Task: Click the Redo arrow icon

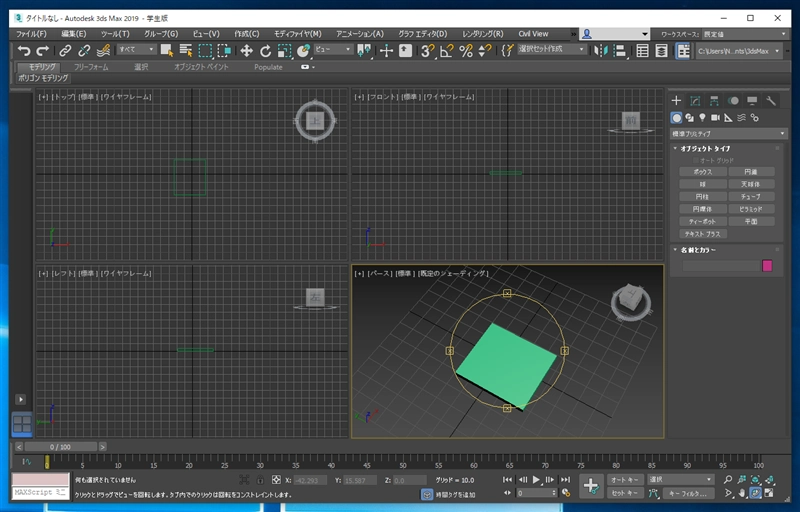Action: (x=43, y=50)
